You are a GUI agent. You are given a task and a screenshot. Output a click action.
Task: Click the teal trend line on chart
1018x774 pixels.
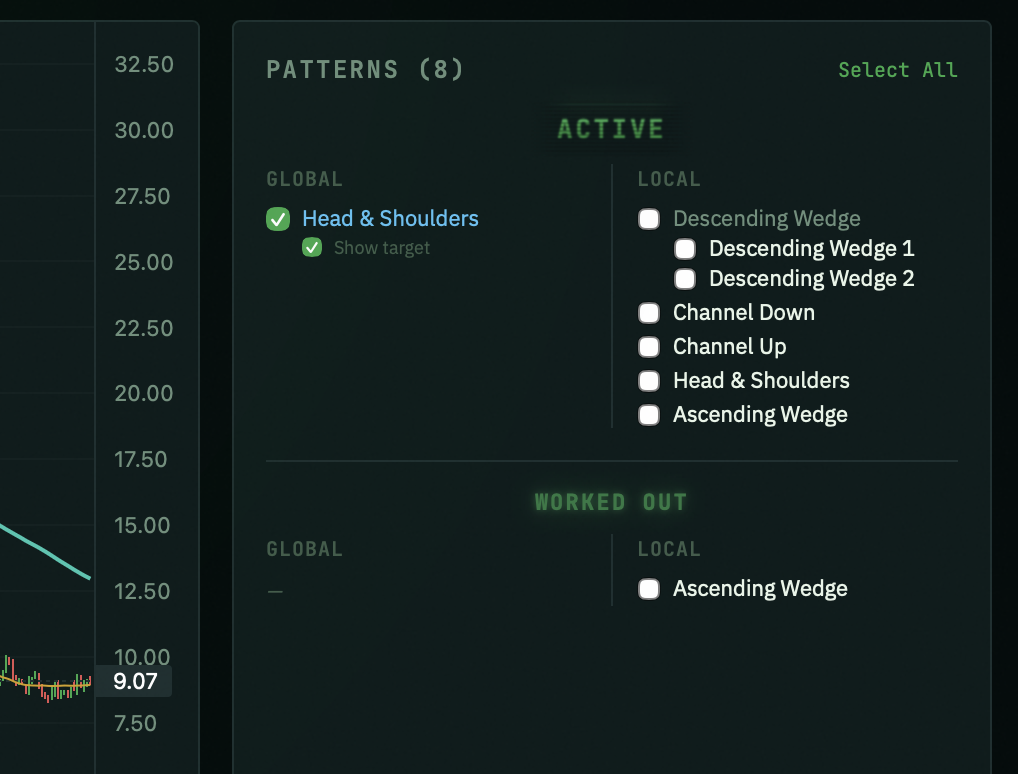coord(45,551)
